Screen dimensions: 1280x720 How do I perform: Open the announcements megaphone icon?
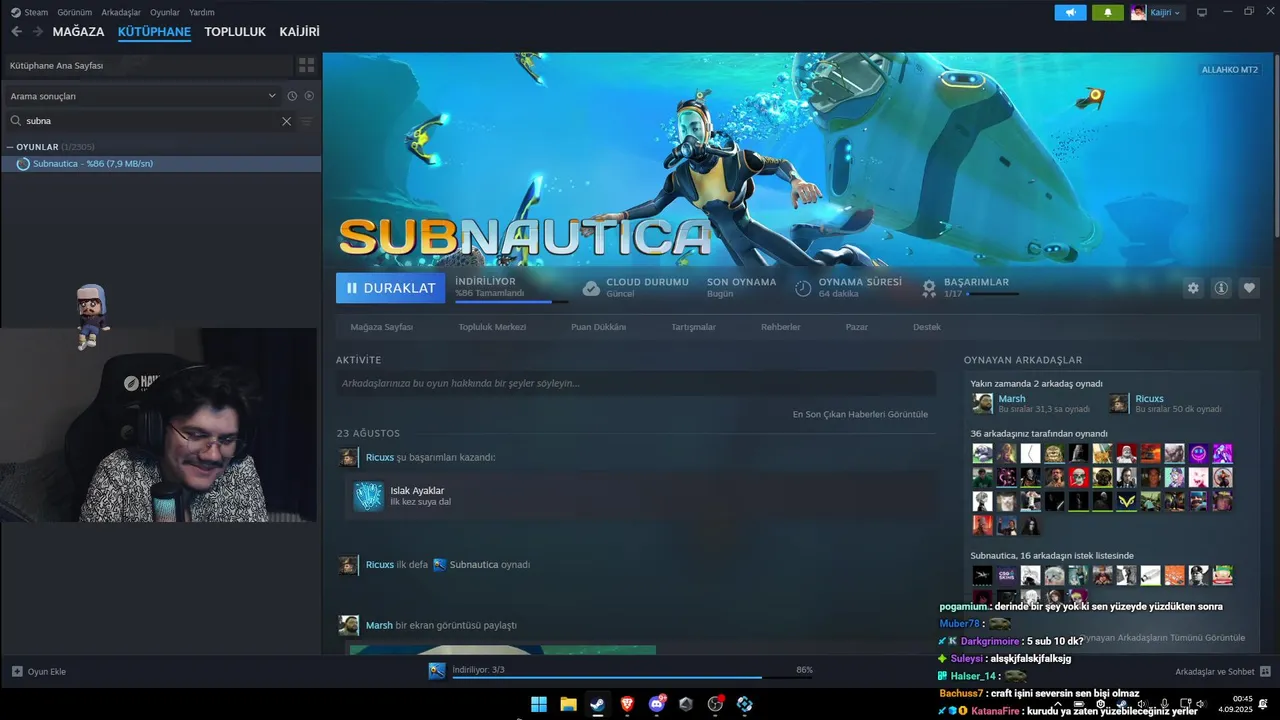[1070, 13]
